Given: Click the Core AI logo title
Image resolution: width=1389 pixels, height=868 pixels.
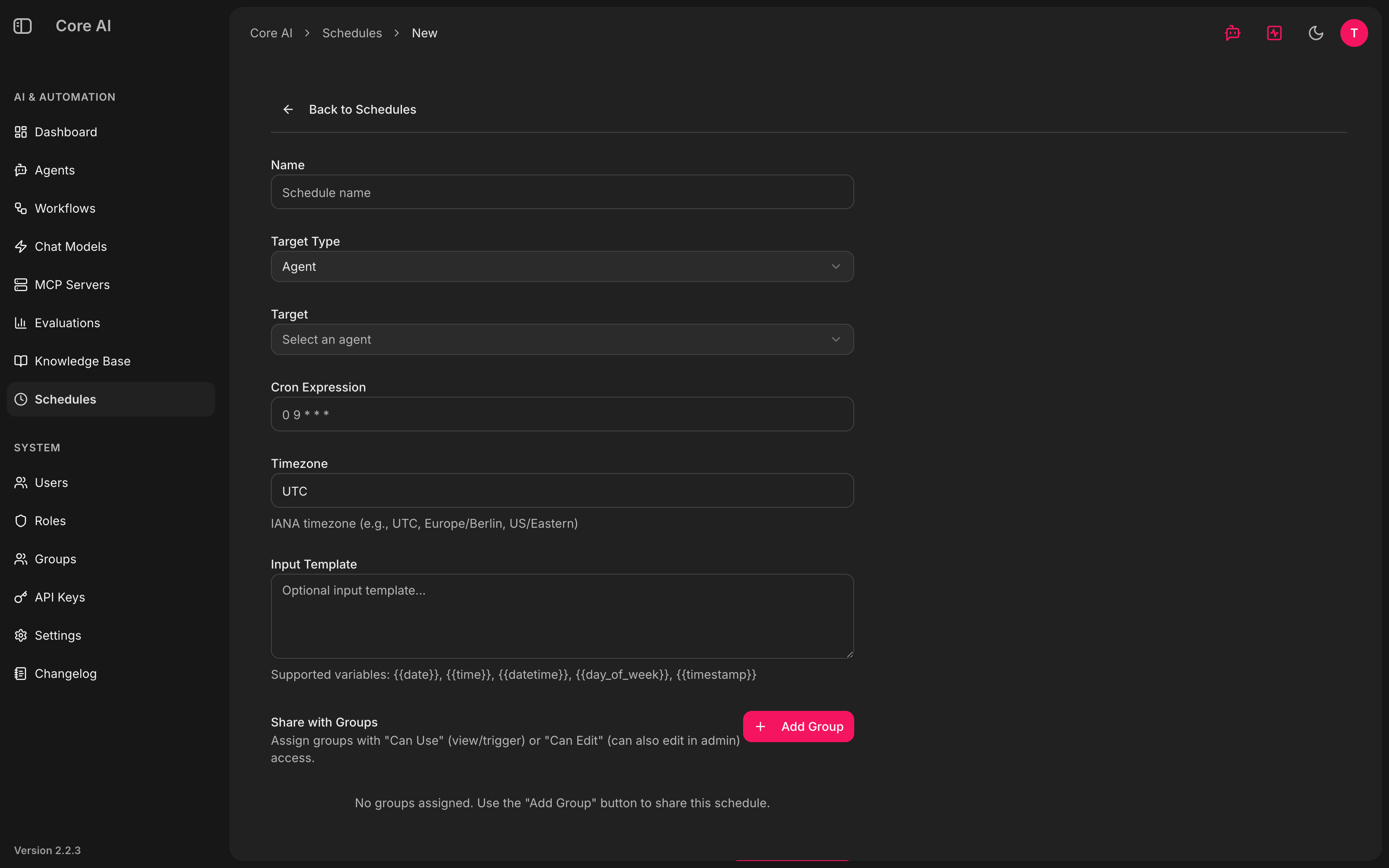Looking at the screenshot, I should [83, 26].
